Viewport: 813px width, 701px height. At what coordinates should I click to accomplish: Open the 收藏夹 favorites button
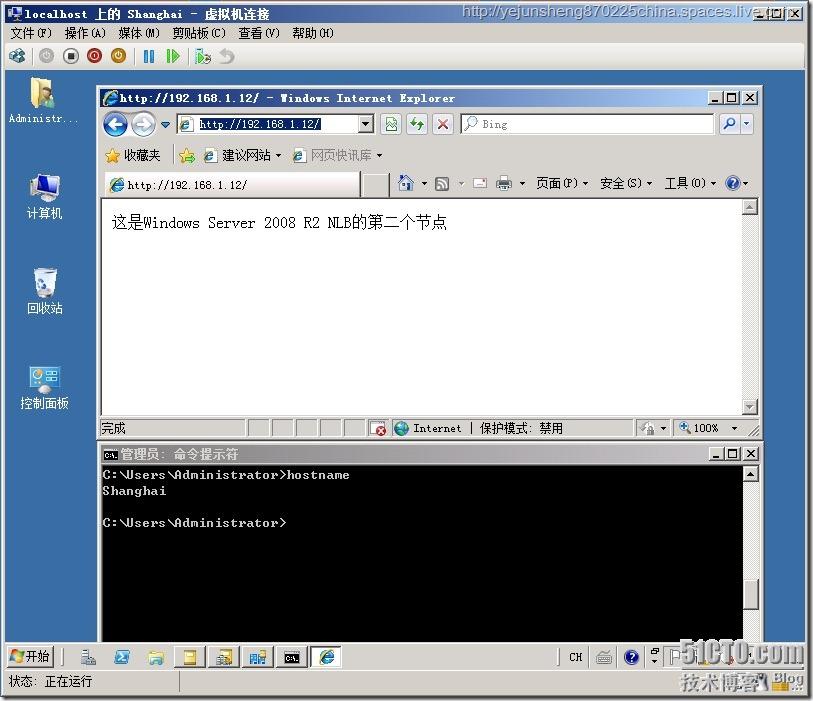(133, 155)
